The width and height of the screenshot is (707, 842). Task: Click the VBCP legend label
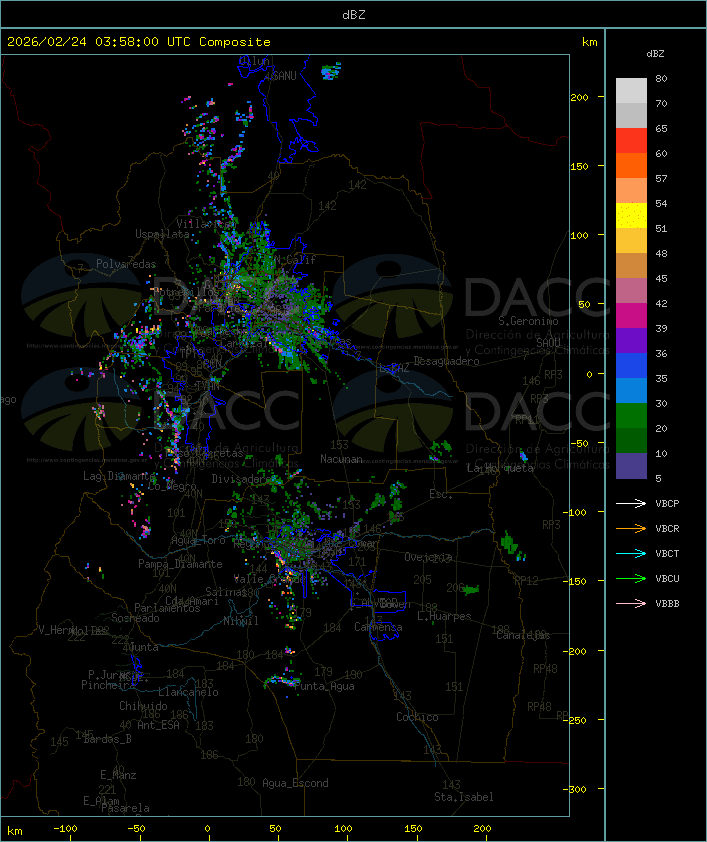pos(667,503)
